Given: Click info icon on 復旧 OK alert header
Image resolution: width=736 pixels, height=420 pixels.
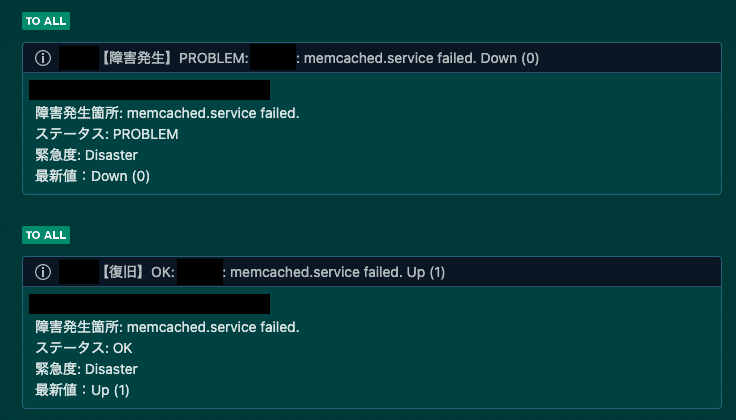Looking at the screenshot, I should click(43, 272).
